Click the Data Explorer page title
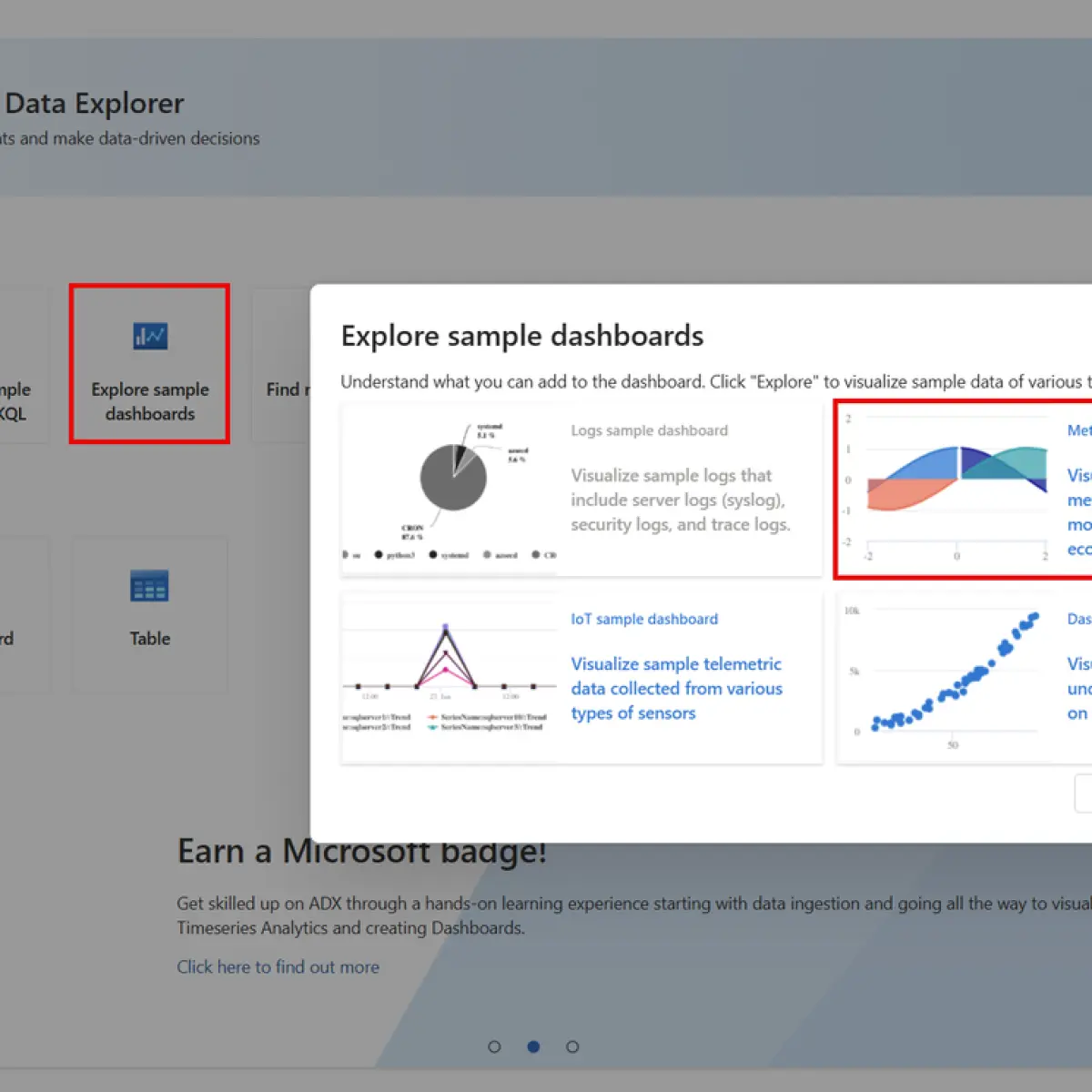The height and width of the screenshot is (1092, 1092). click(x=94, y=104)
